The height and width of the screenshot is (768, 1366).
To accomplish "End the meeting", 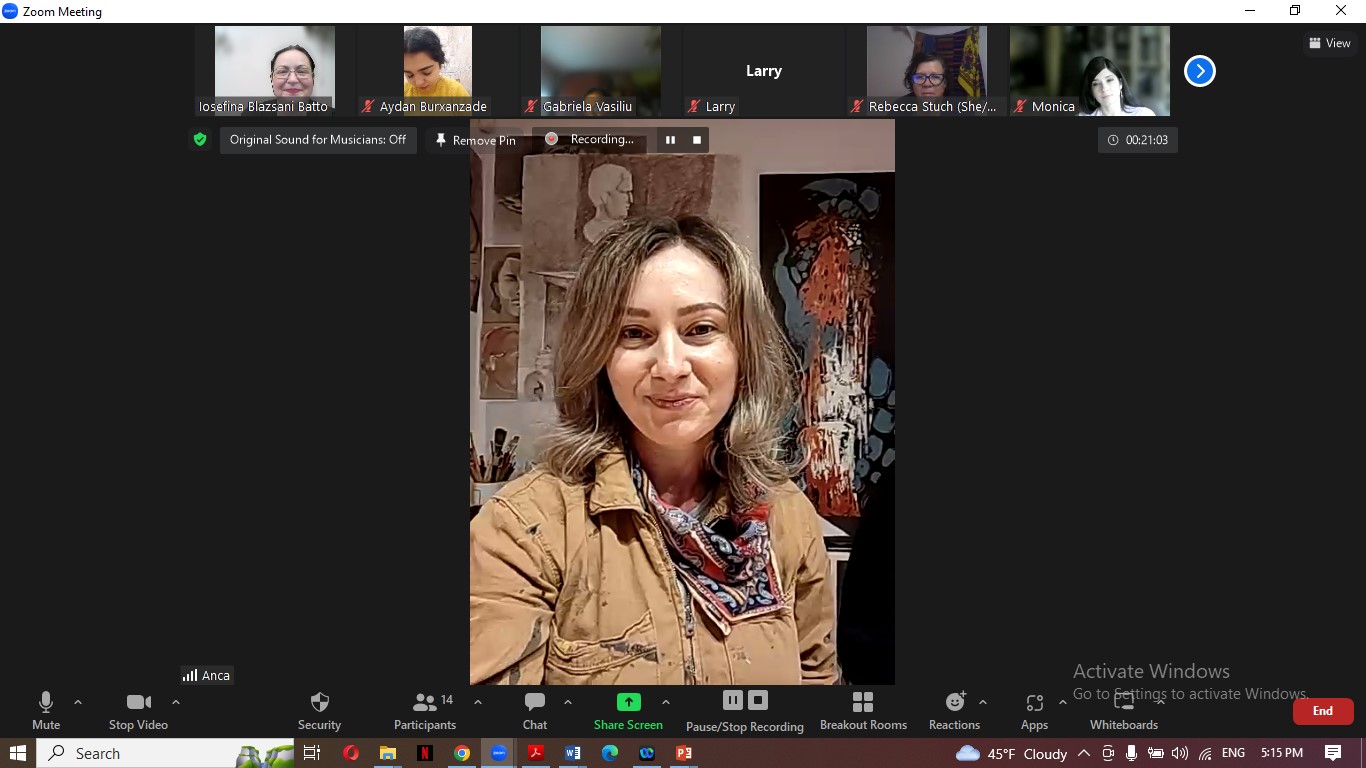I will click(x=1323, y=711).
